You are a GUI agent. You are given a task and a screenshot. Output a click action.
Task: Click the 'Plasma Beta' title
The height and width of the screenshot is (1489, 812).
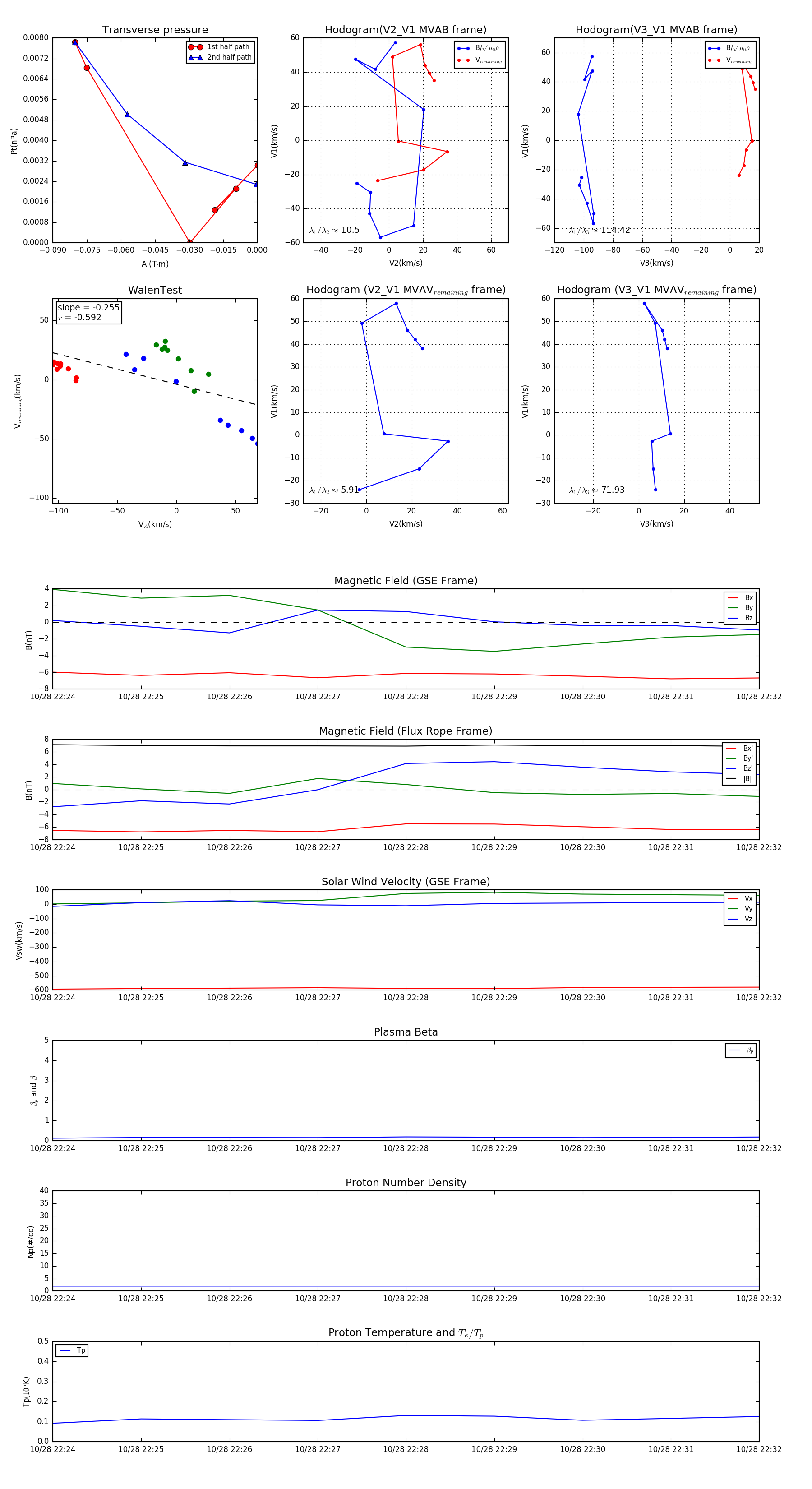coord(406,1032)
